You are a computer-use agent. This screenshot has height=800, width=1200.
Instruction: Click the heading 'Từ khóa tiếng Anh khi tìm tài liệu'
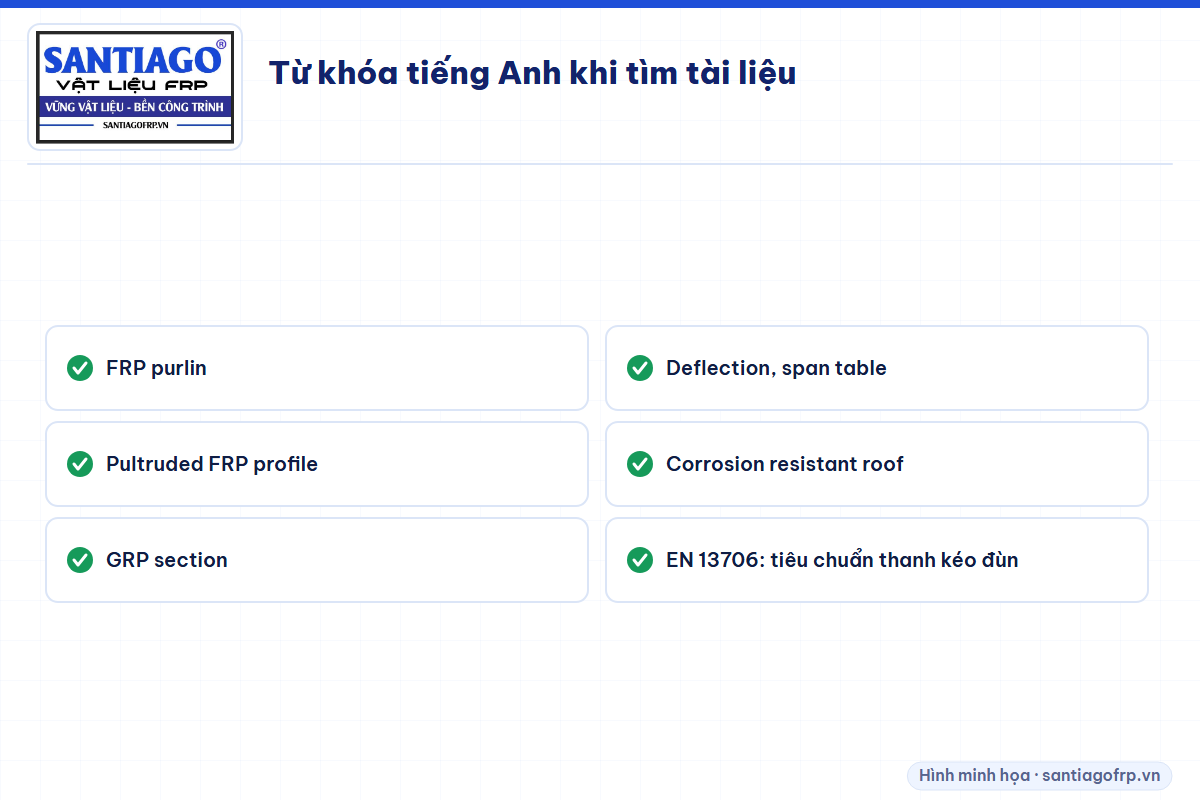pos(532,73)
